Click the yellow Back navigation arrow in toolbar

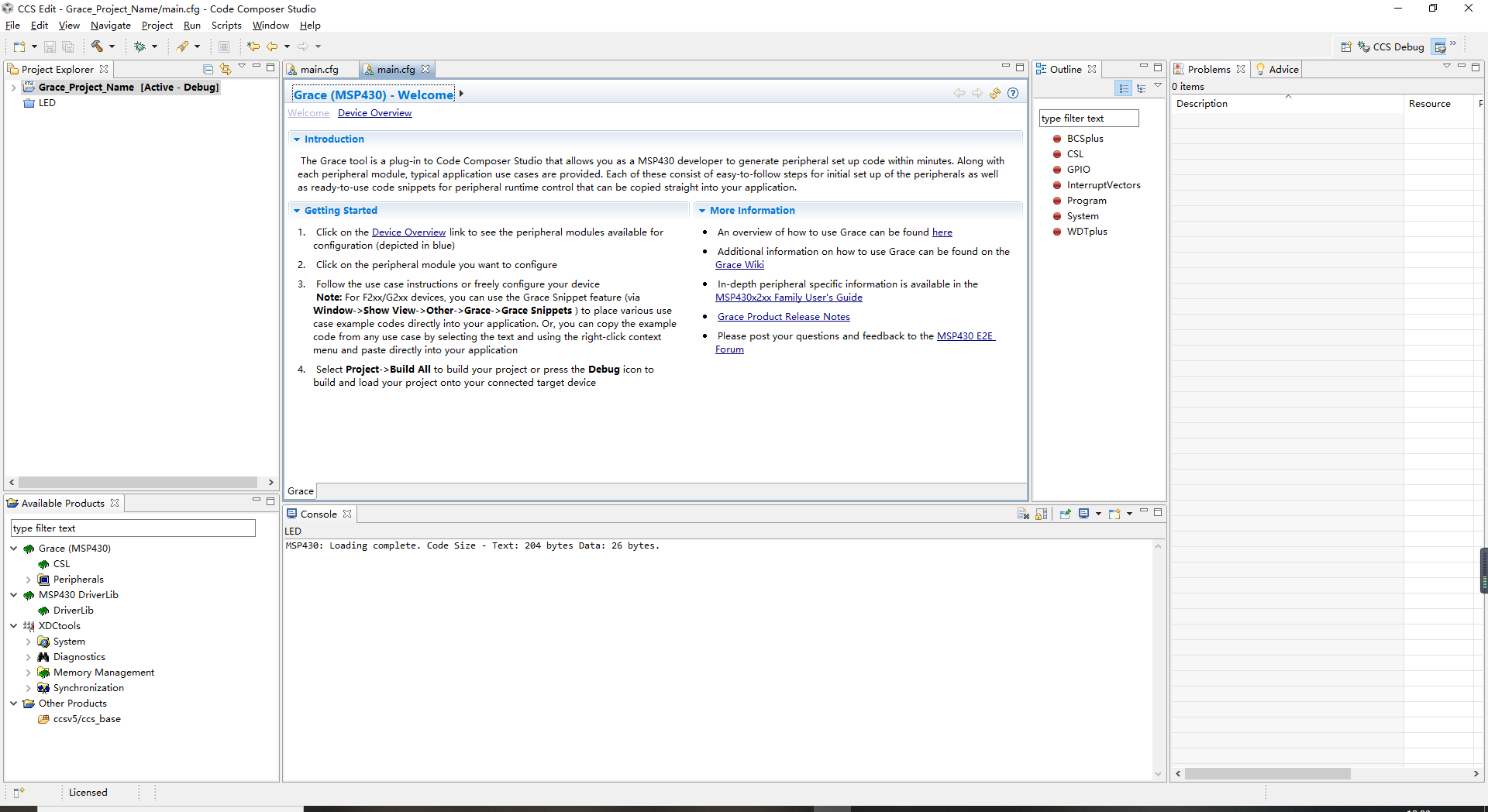(x=272, y=46)
